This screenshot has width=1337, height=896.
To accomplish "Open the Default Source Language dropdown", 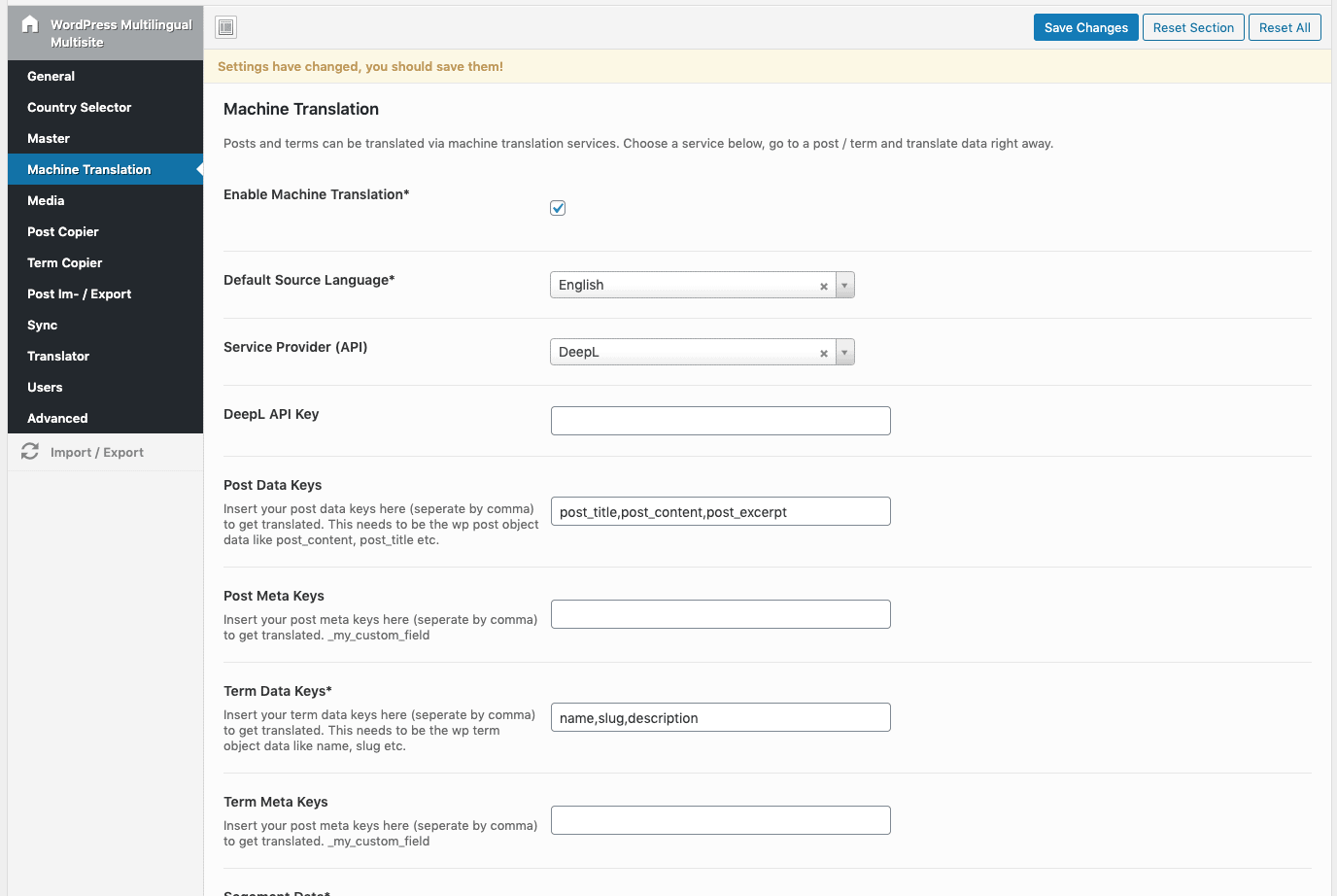I will [x=844, y=285].
